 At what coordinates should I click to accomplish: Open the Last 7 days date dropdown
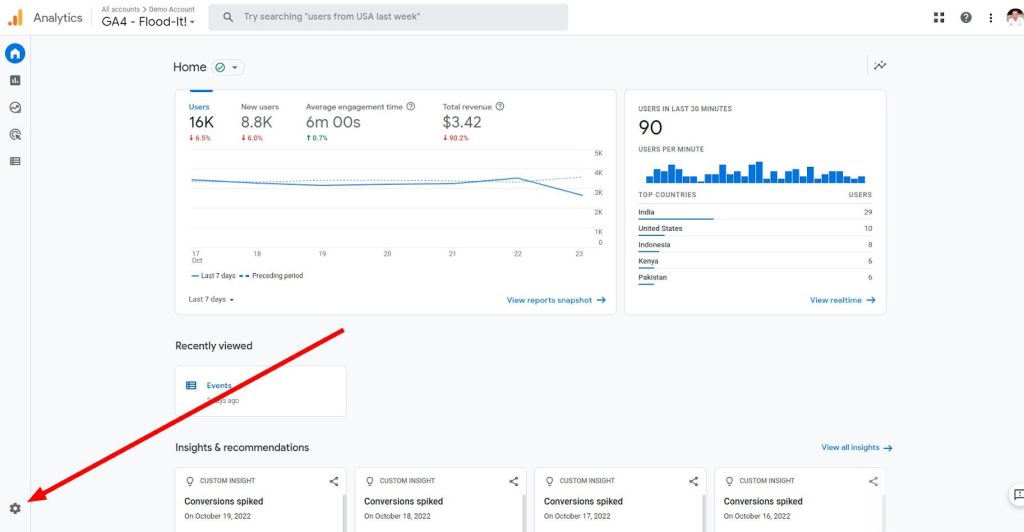(211, 300)
